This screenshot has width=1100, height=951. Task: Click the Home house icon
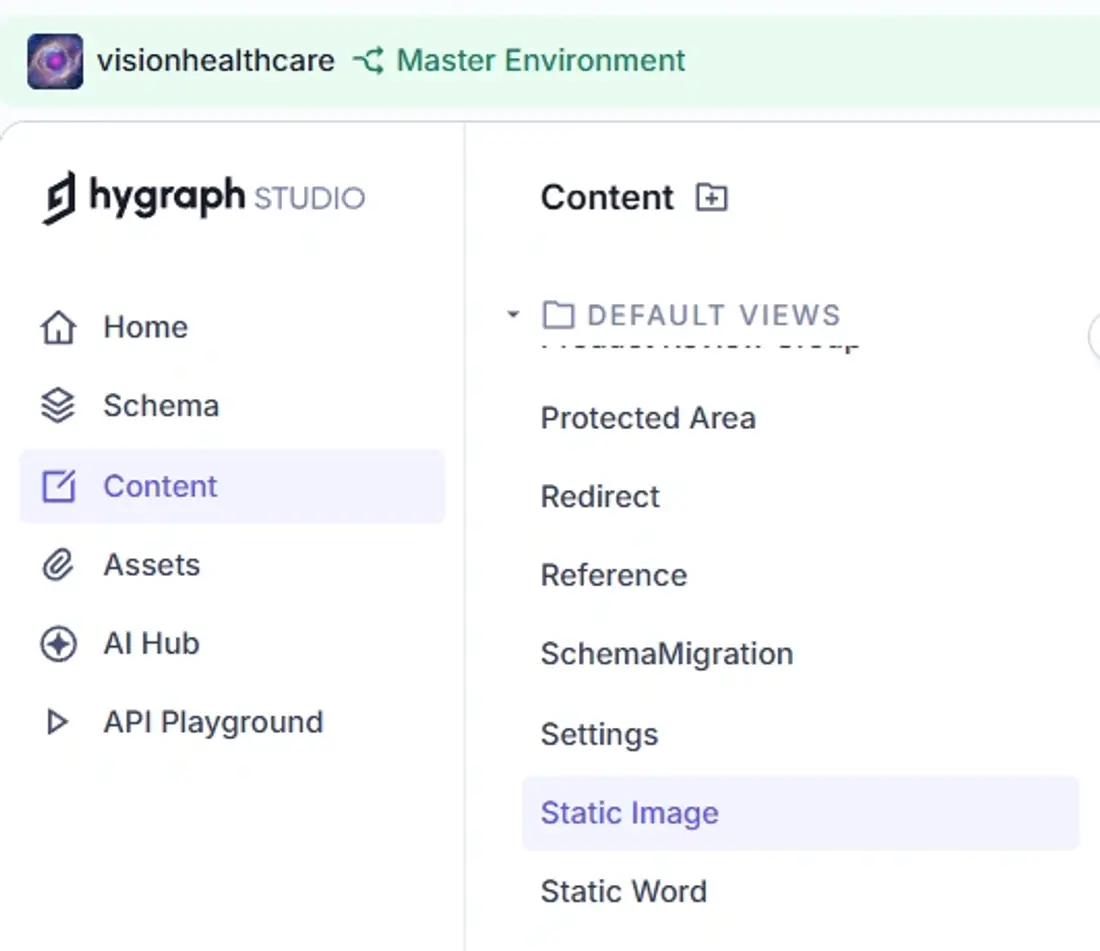pos(58,328)
